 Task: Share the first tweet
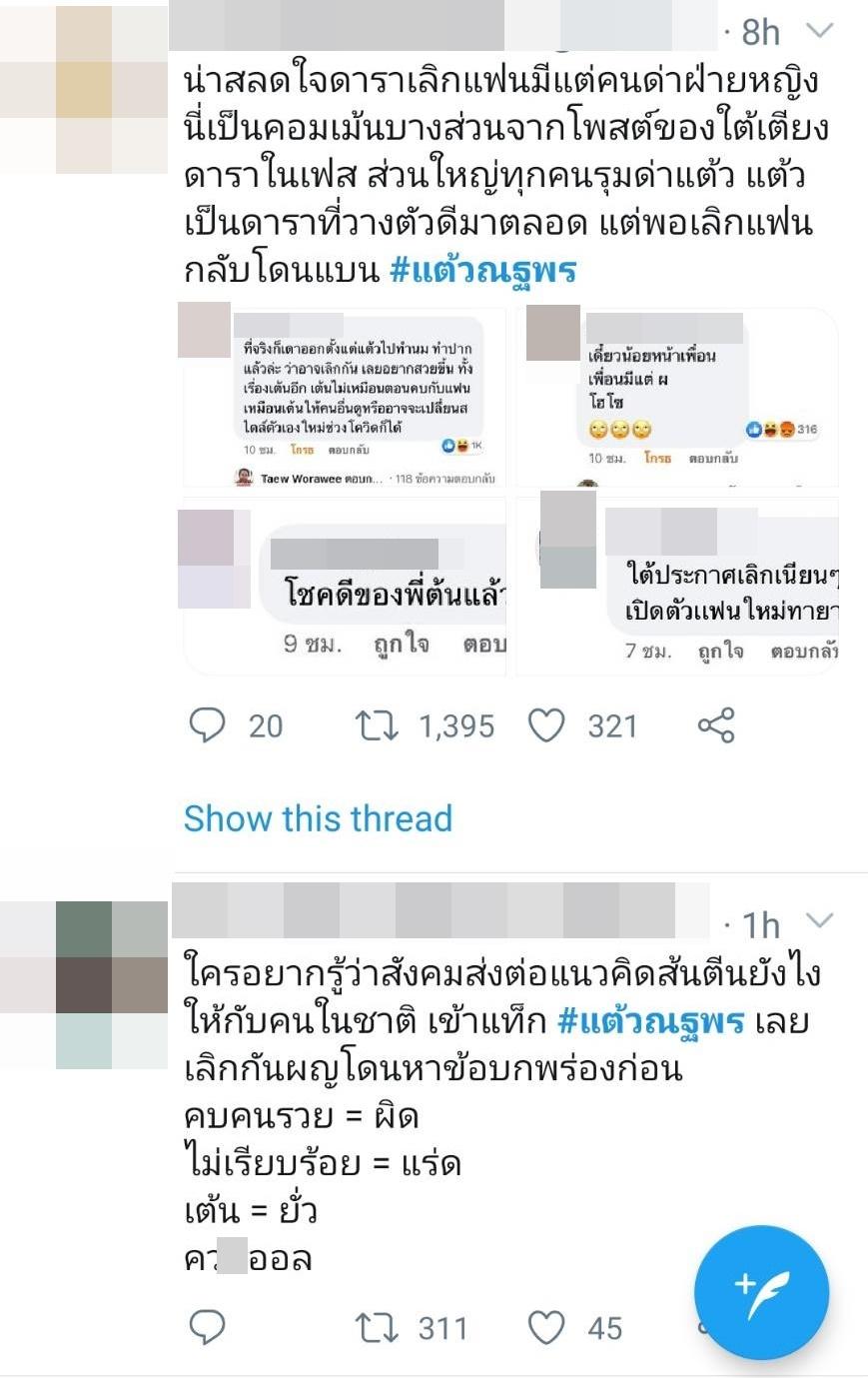point(716,725)
